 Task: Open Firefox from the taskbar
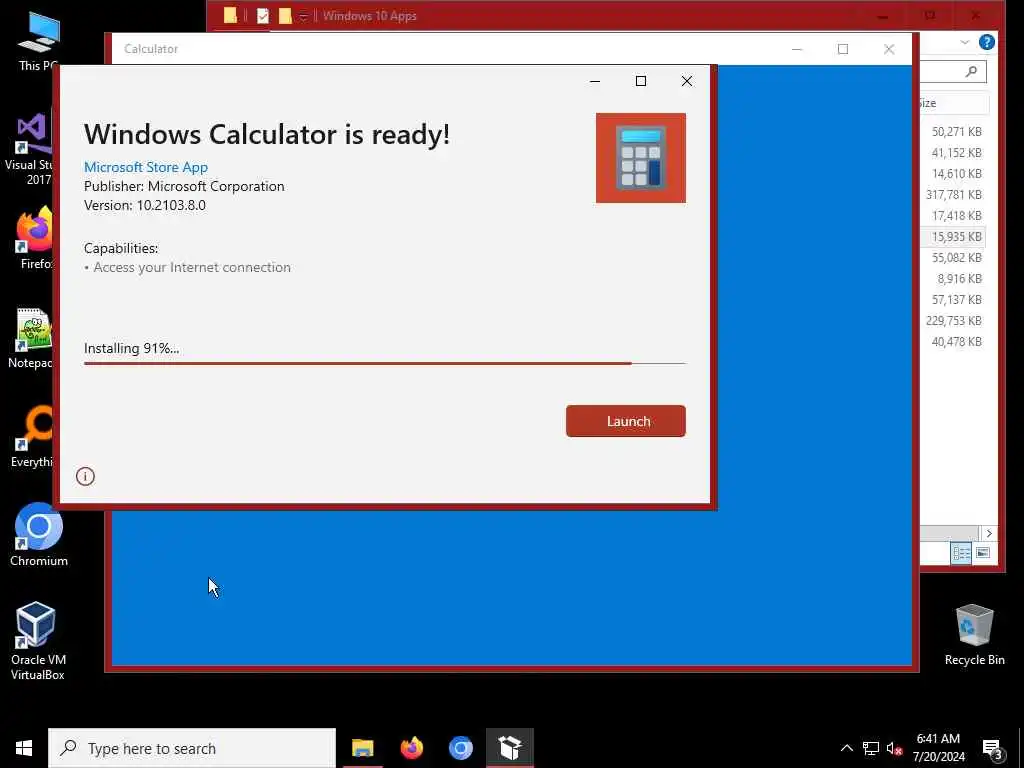pyautogui.click(x=411, y=748)
